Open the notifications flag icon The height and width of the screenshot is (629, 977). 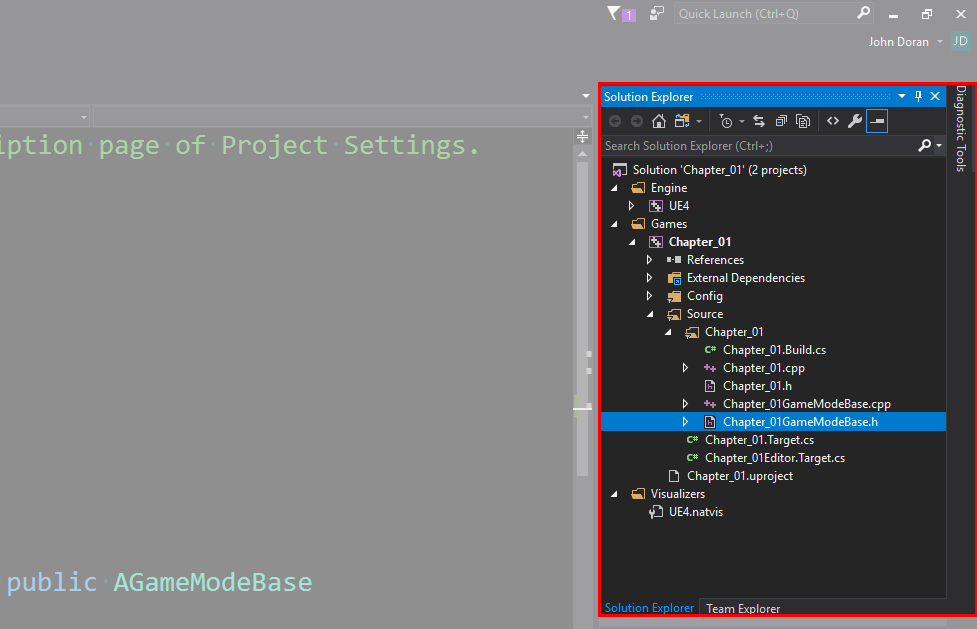[614, 13]
